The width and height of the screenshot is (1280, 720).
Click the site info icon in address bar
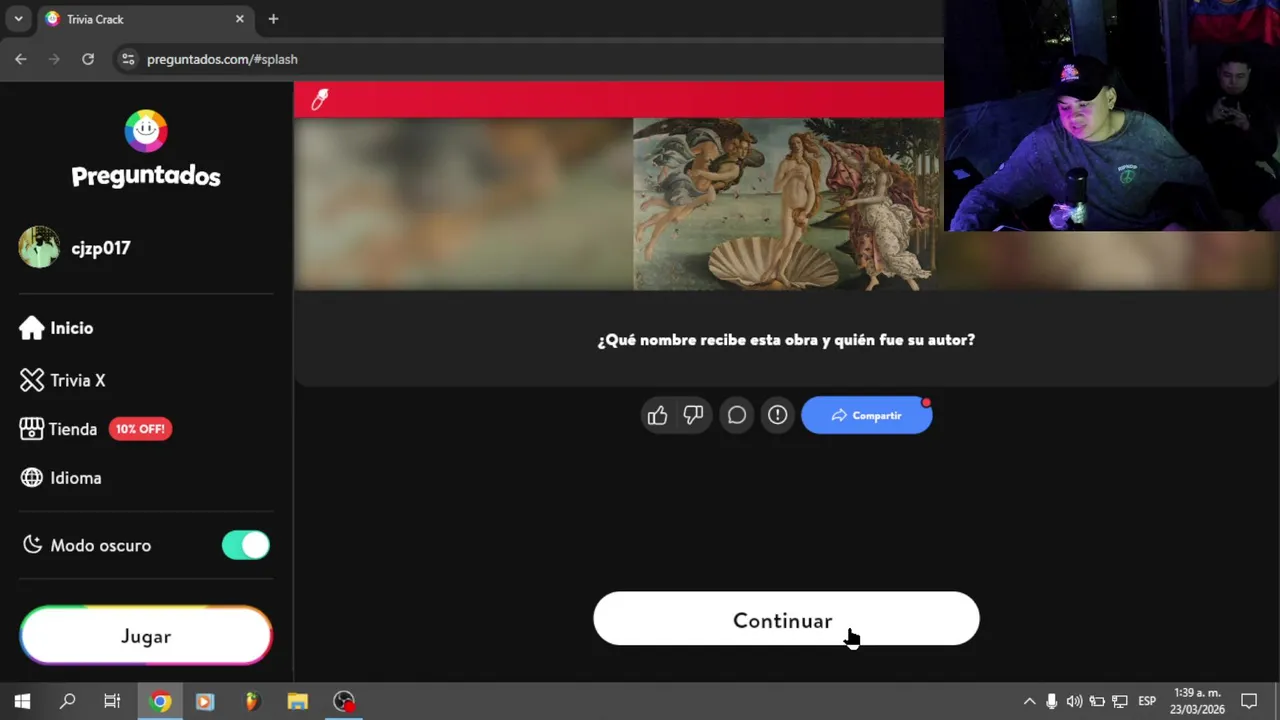point(127,59)
